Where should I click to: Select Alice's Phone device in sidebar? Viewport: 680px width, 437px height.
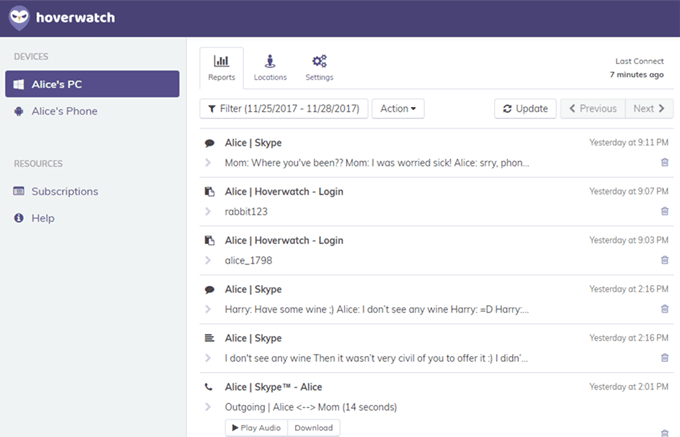click(x=64, y=111)
